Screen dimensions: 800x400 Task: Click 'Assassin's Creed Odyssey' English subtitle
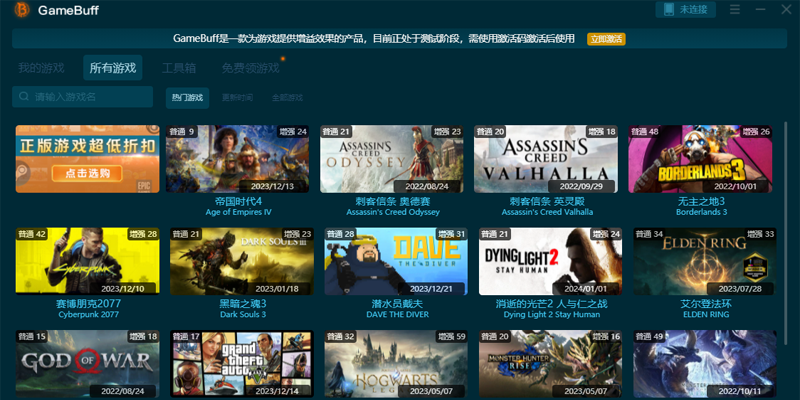click(x=393, y=212)
